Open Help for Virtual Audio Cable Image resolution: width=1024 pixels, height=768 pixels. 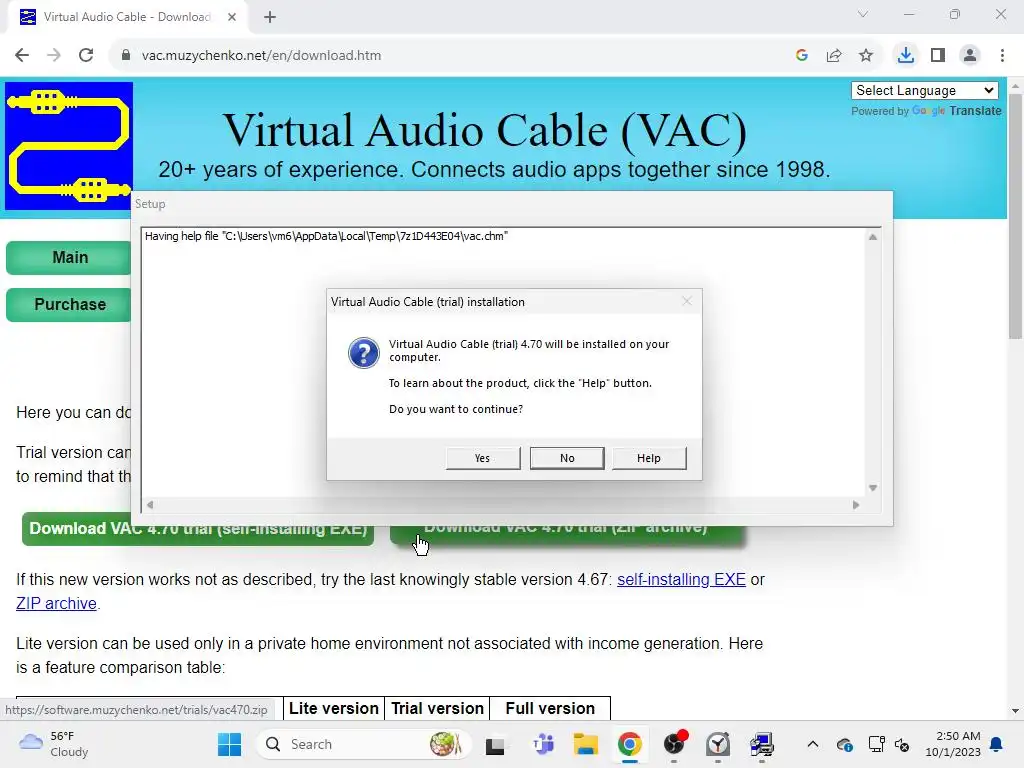tap(648, 458)
